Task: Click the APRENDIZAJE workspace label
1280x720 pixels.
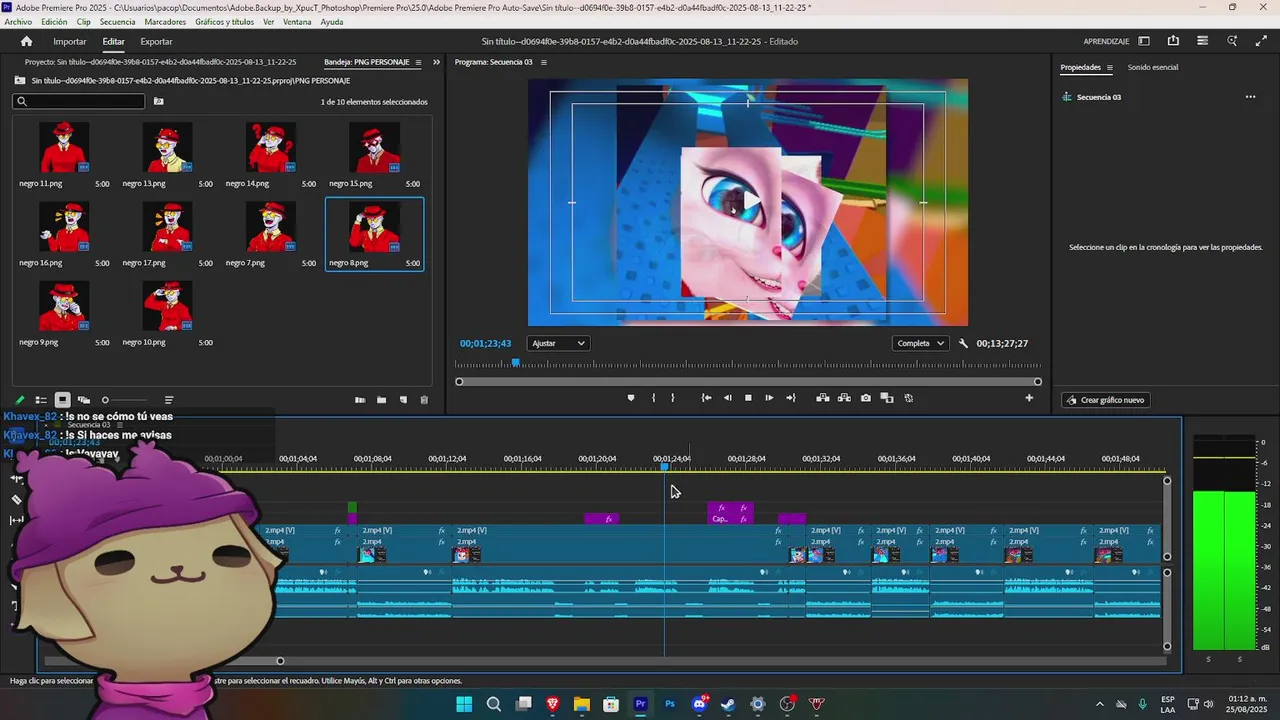Action: (x=1106, y=41)
